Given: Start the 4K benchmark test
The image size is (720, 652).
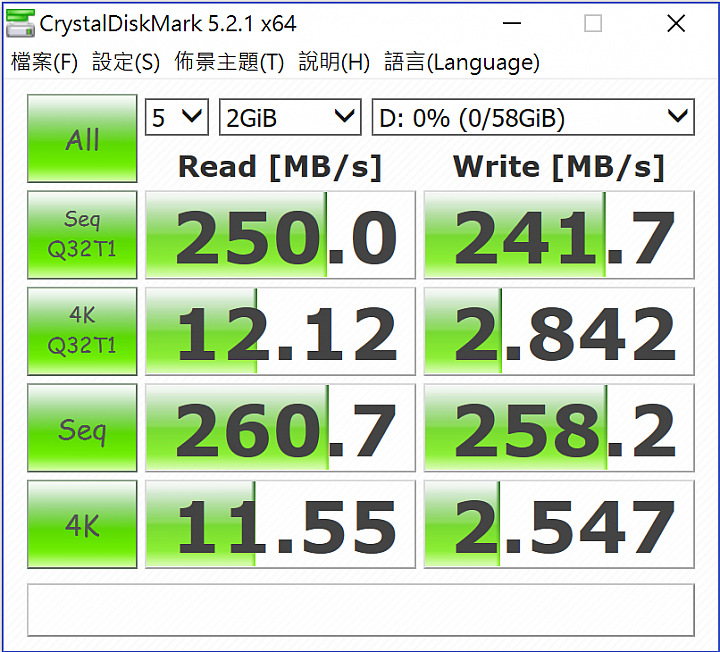Looking at the screenshot, I should click(82, 524).
